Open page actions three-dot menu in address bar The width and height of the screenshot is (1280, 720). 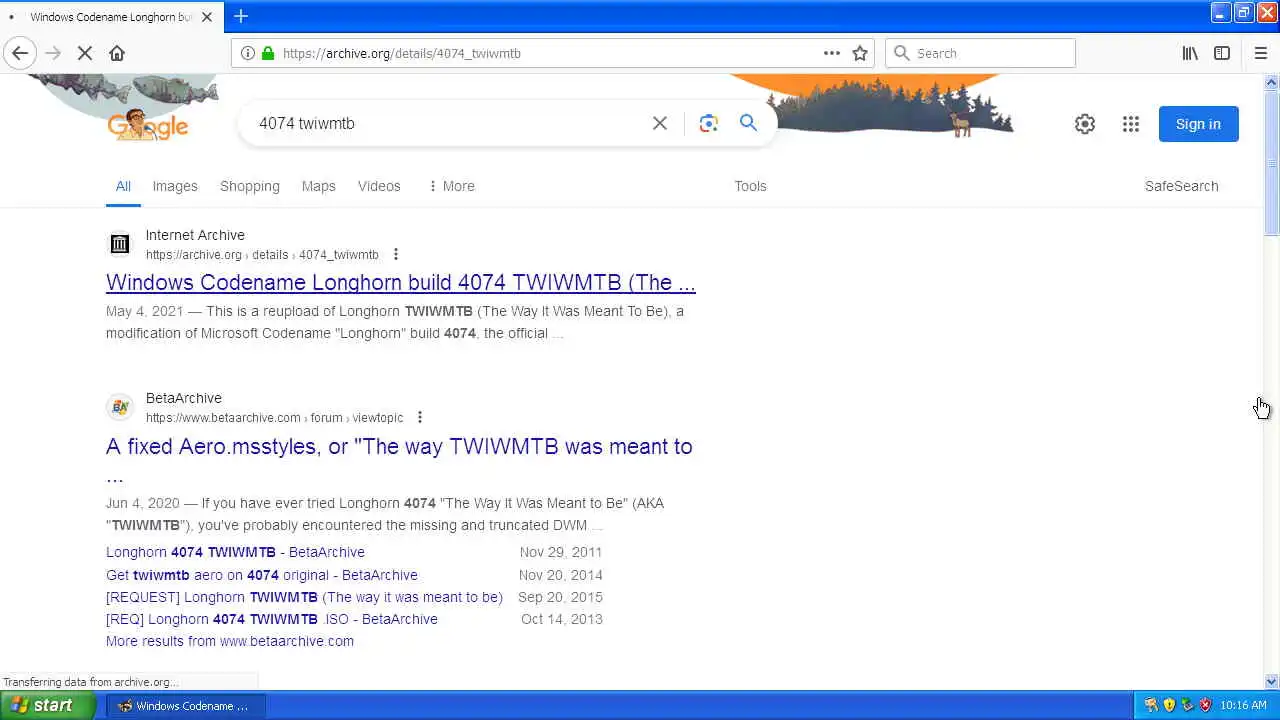pyautogui.click(x=832, y=53)
